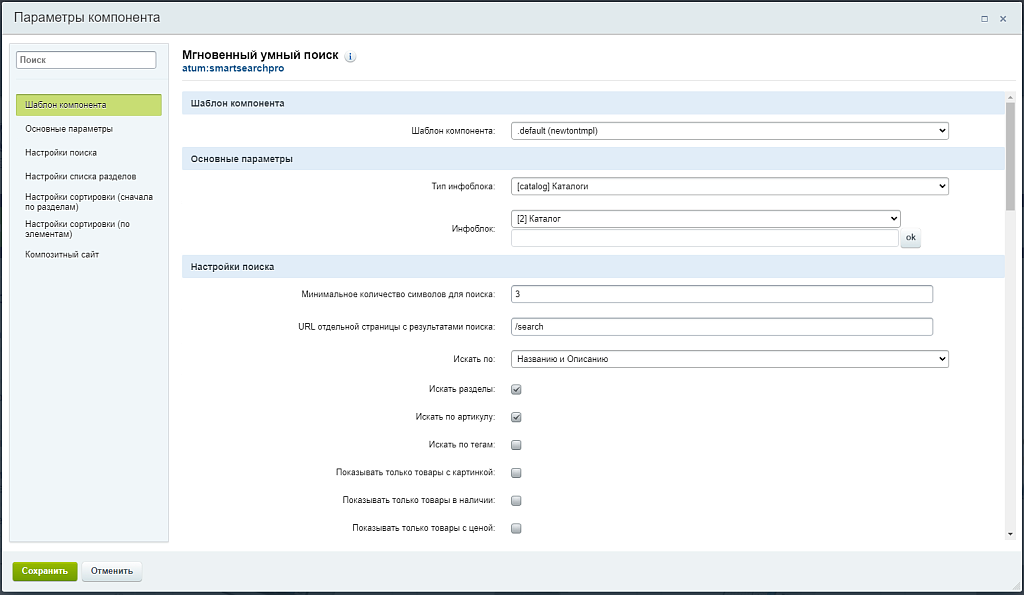Enable 'Показывать только товары в наличии'

[517, 501]
